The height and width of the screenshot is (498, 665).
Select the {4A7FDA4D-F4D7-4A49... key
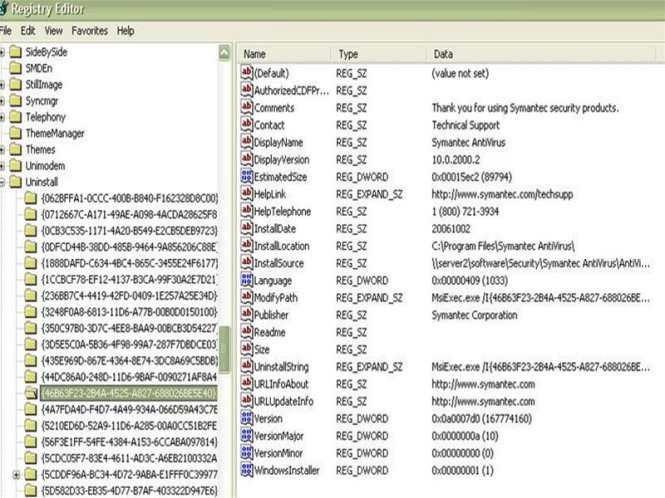(x=129, y=410)
